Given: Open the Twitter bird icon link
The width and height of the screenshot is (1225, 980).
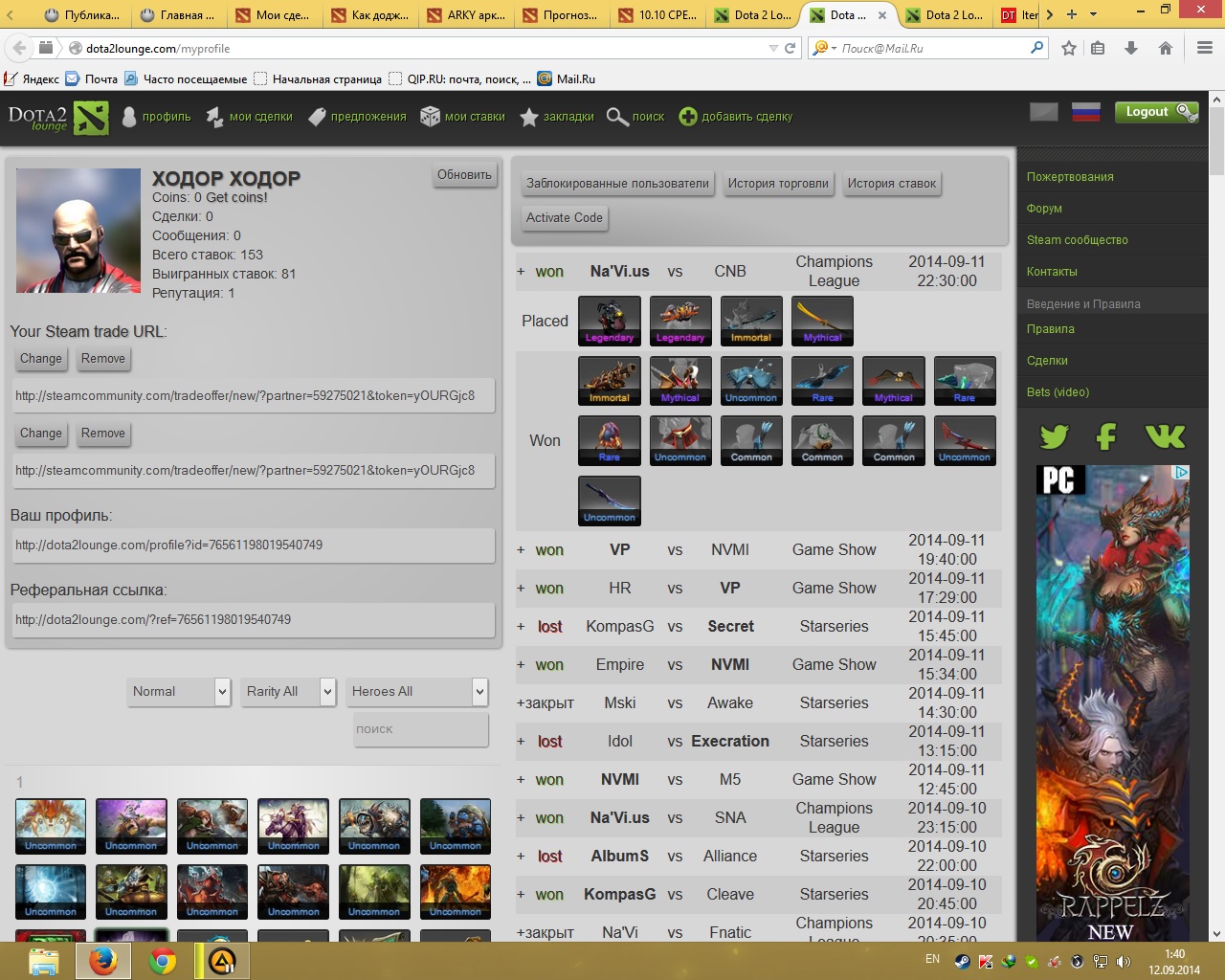Looking at the screenshot, I should [1054, 437].
